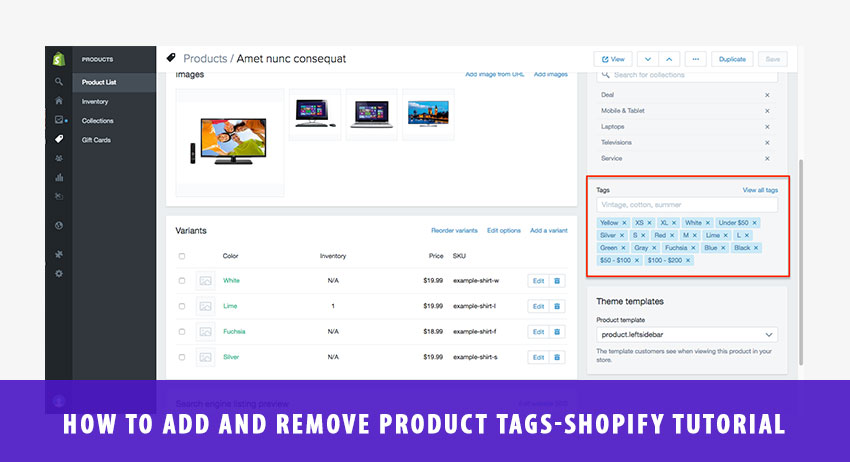850x462 pixels.
Task: Select the main television product image
Action: pos(230,142)
